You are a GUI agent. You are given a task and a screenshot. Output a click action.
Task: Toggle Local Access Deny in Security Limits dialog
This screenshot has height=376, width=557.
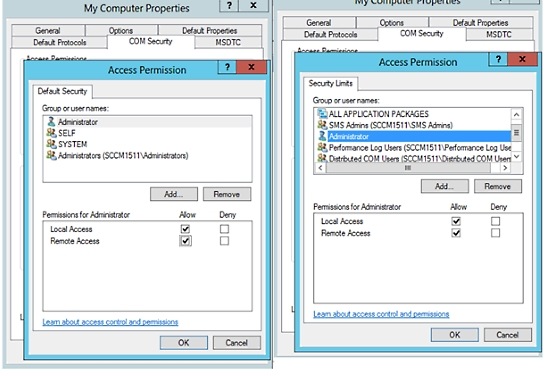coord(495,221)
